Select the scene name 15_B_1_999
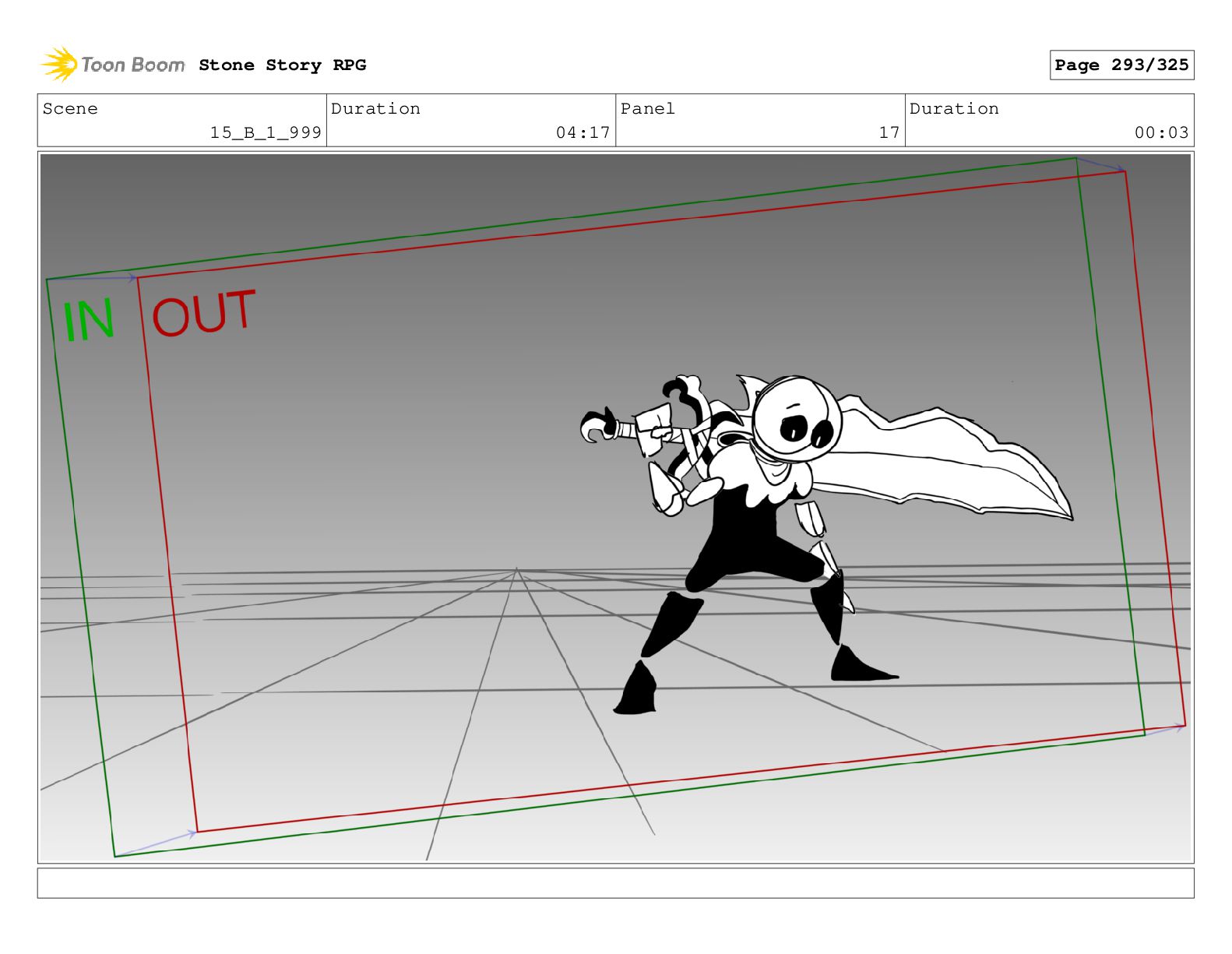 266,132
